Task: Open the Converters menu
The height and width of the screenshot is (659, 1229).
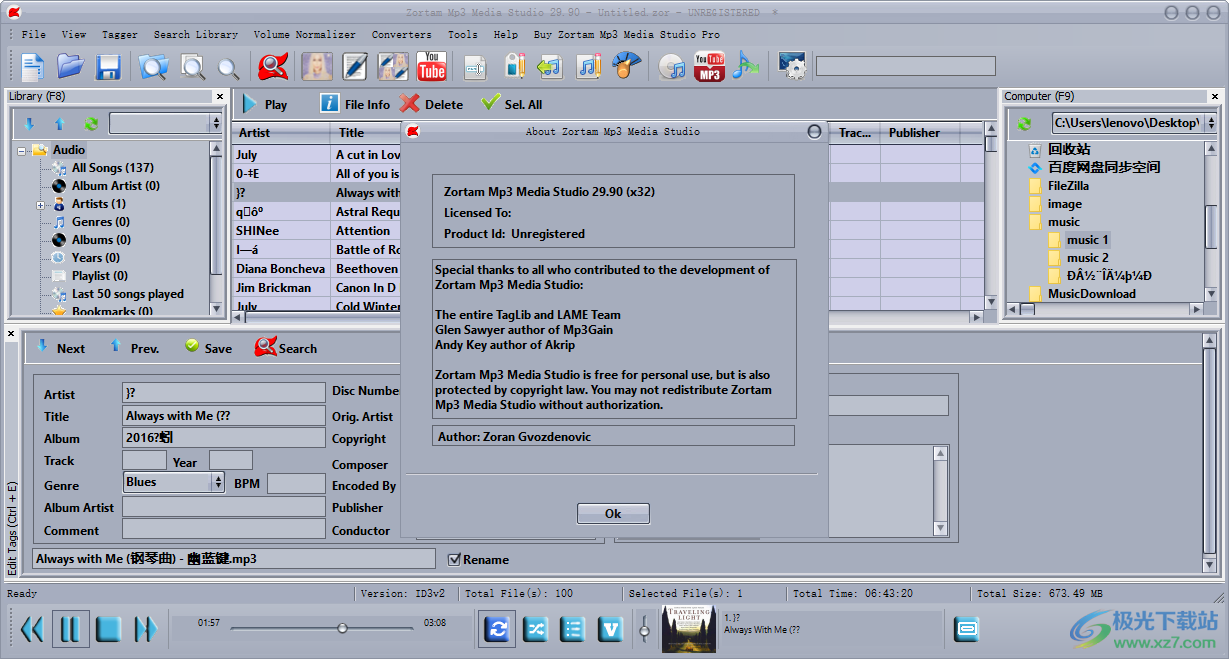Action: point(401,33)
